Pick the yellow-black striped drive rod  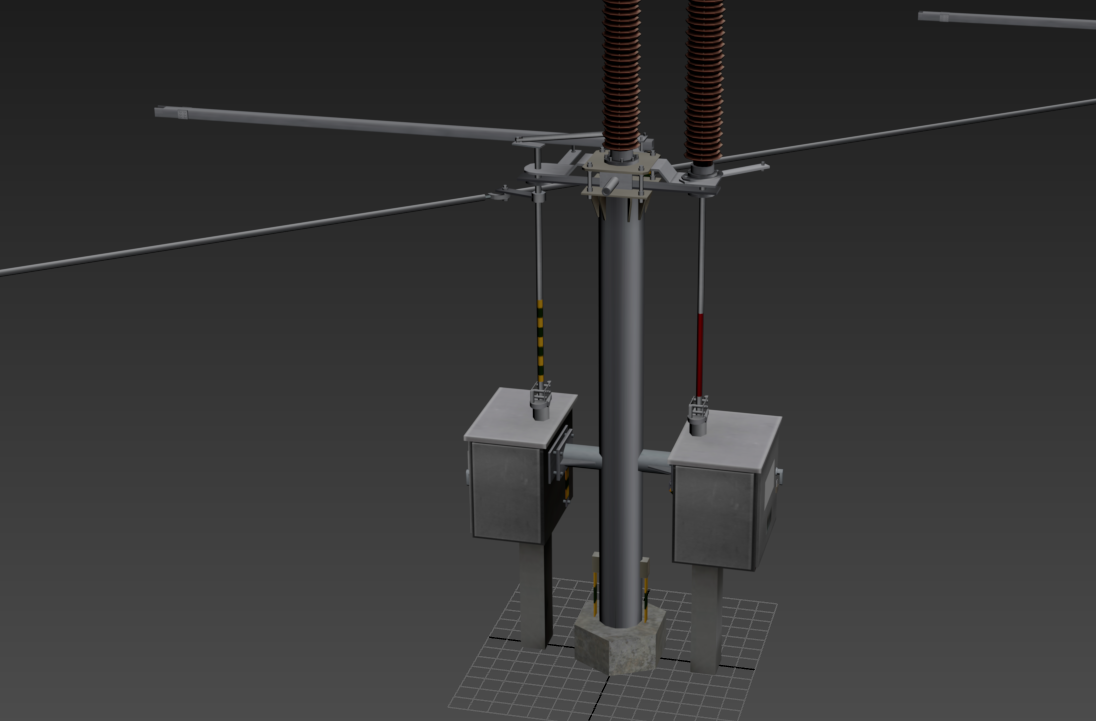(x=541, y=340)
